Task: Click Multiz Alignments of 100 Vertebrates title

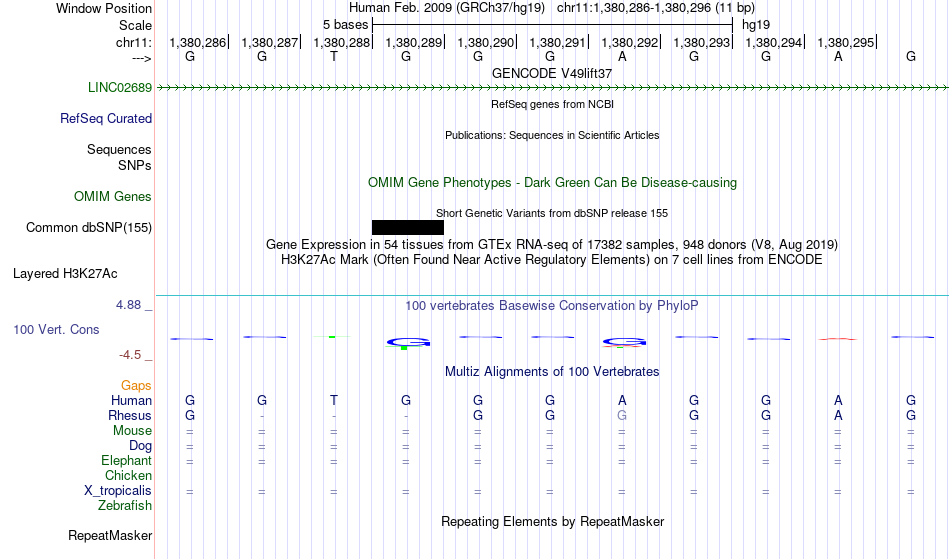Action: pos(552,372)
